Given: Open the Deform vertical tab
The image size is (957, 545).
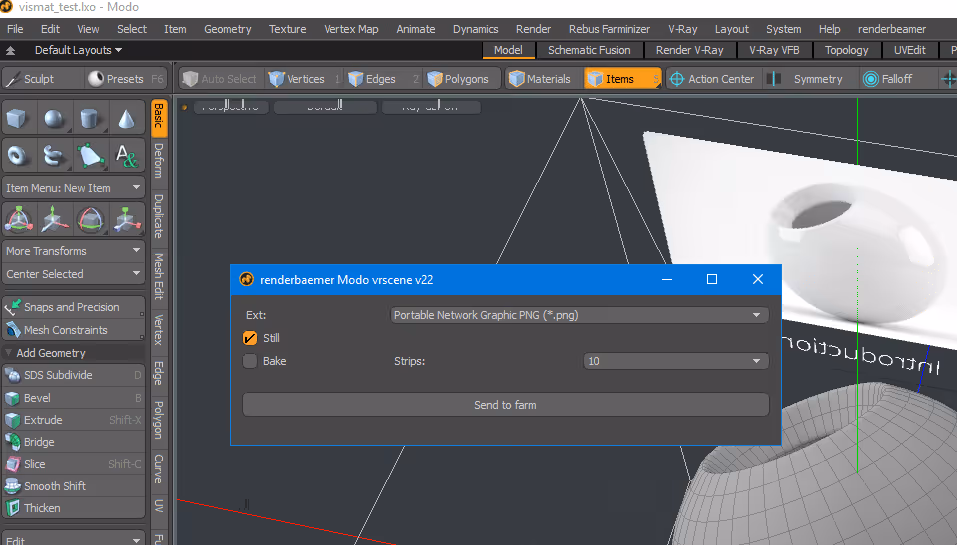Looking at the screenshot, I should [x=159, y=161].
